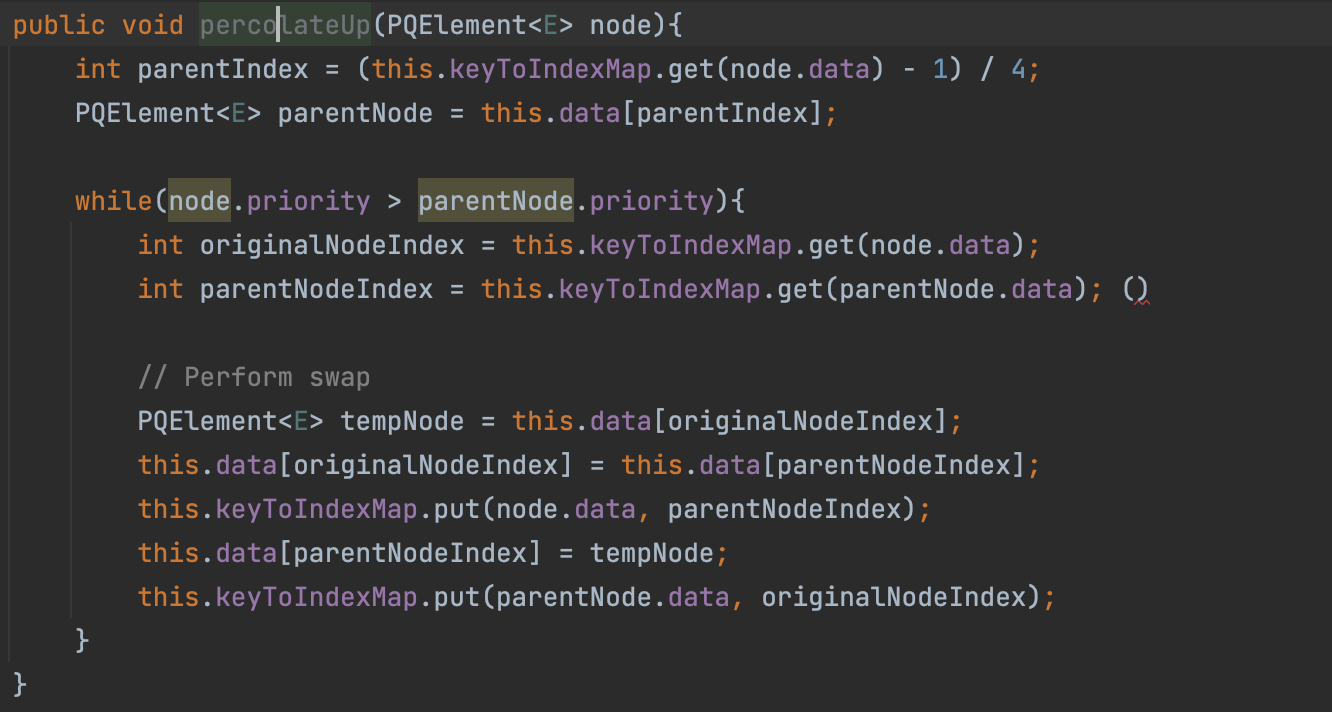Click the '// Perform swap' comment

pyautogui.click(x=254, y=377)
